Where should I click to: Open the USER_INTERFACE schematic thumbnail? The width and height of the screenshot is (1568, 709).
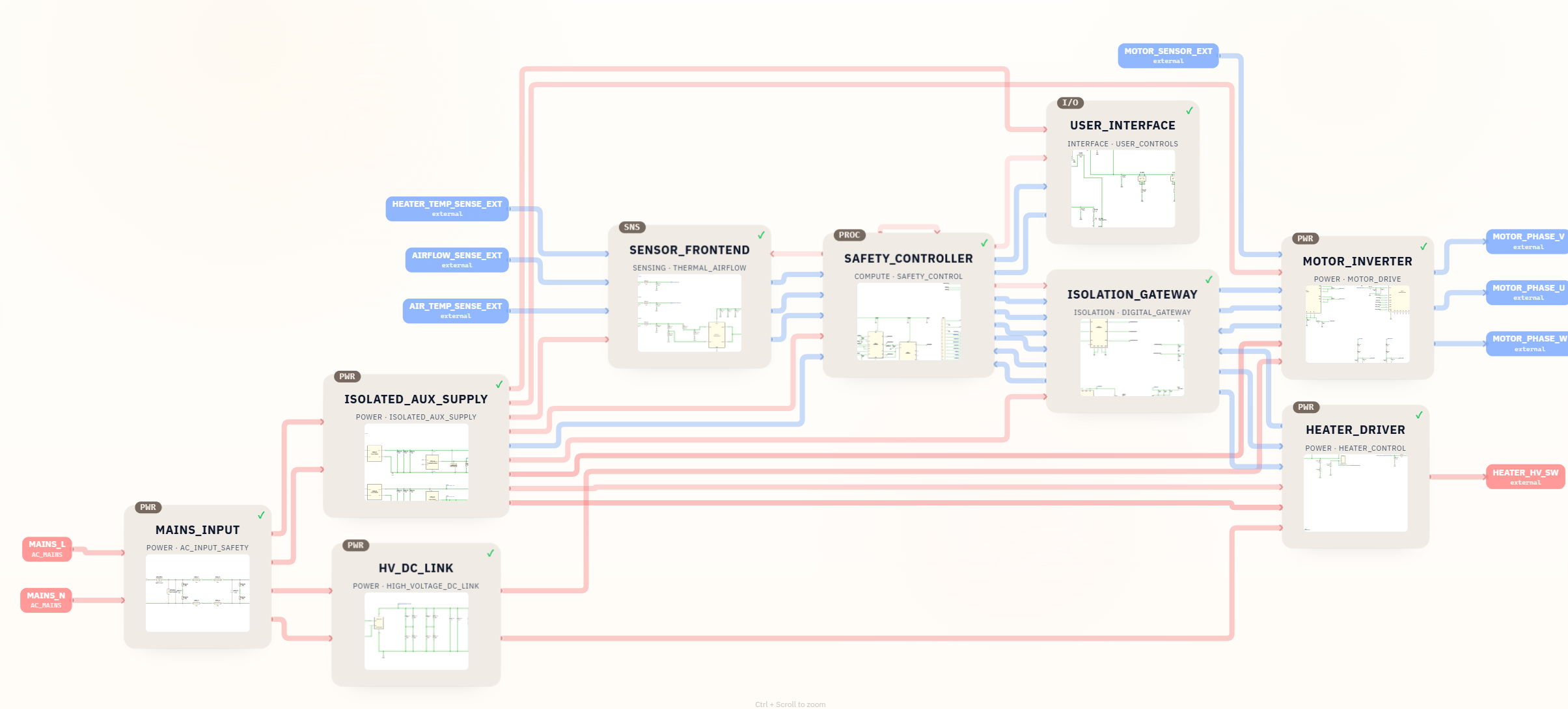point(1123,189)
